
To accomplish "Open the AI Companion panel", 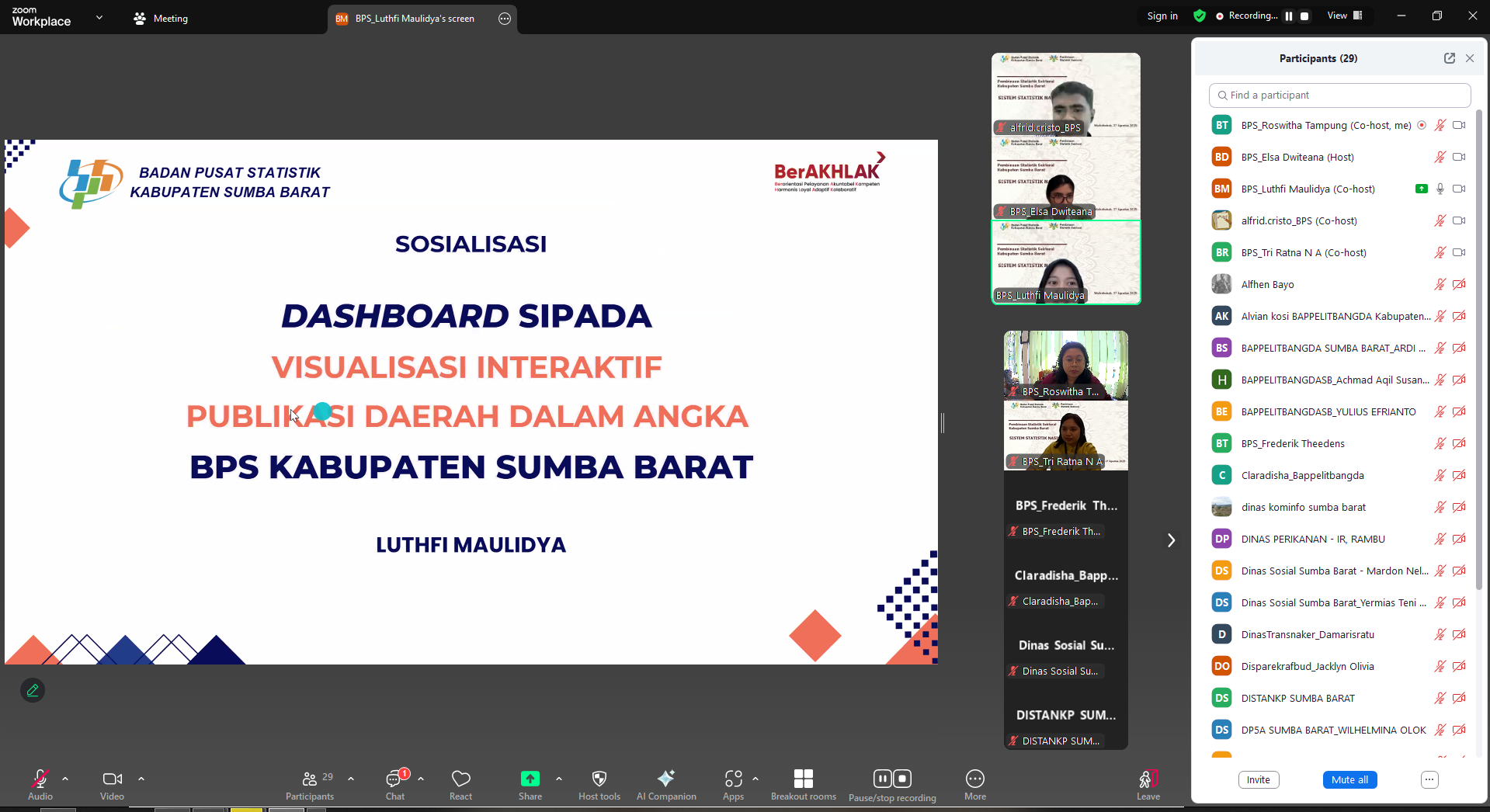I will pyautogui.click(x=665, y=783).
